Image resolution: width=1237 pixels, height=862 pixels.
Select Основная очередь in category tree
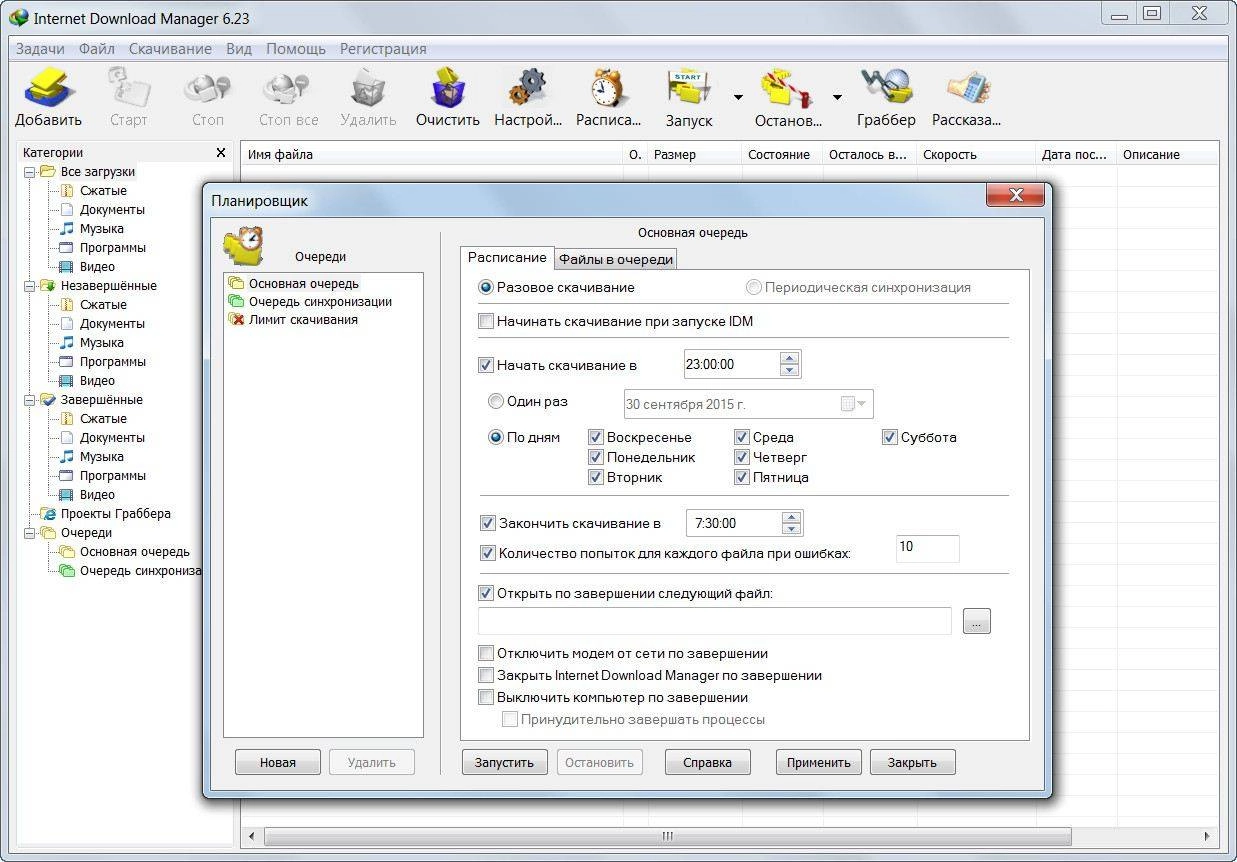pos(134,552)
